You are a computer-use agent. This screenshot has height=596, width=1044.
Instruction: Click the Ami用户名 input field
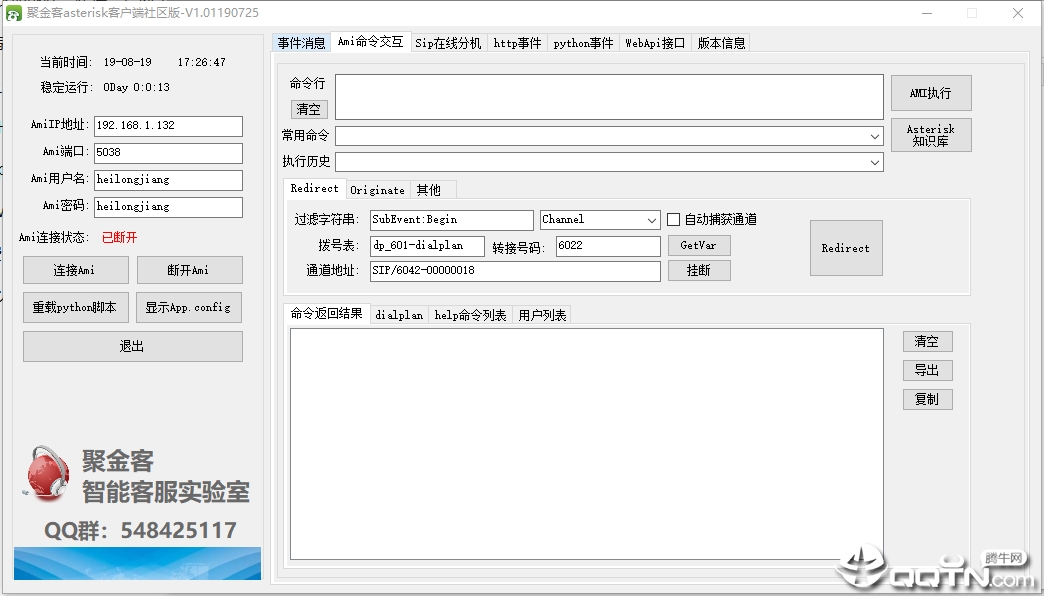click(x=168, y=180)
